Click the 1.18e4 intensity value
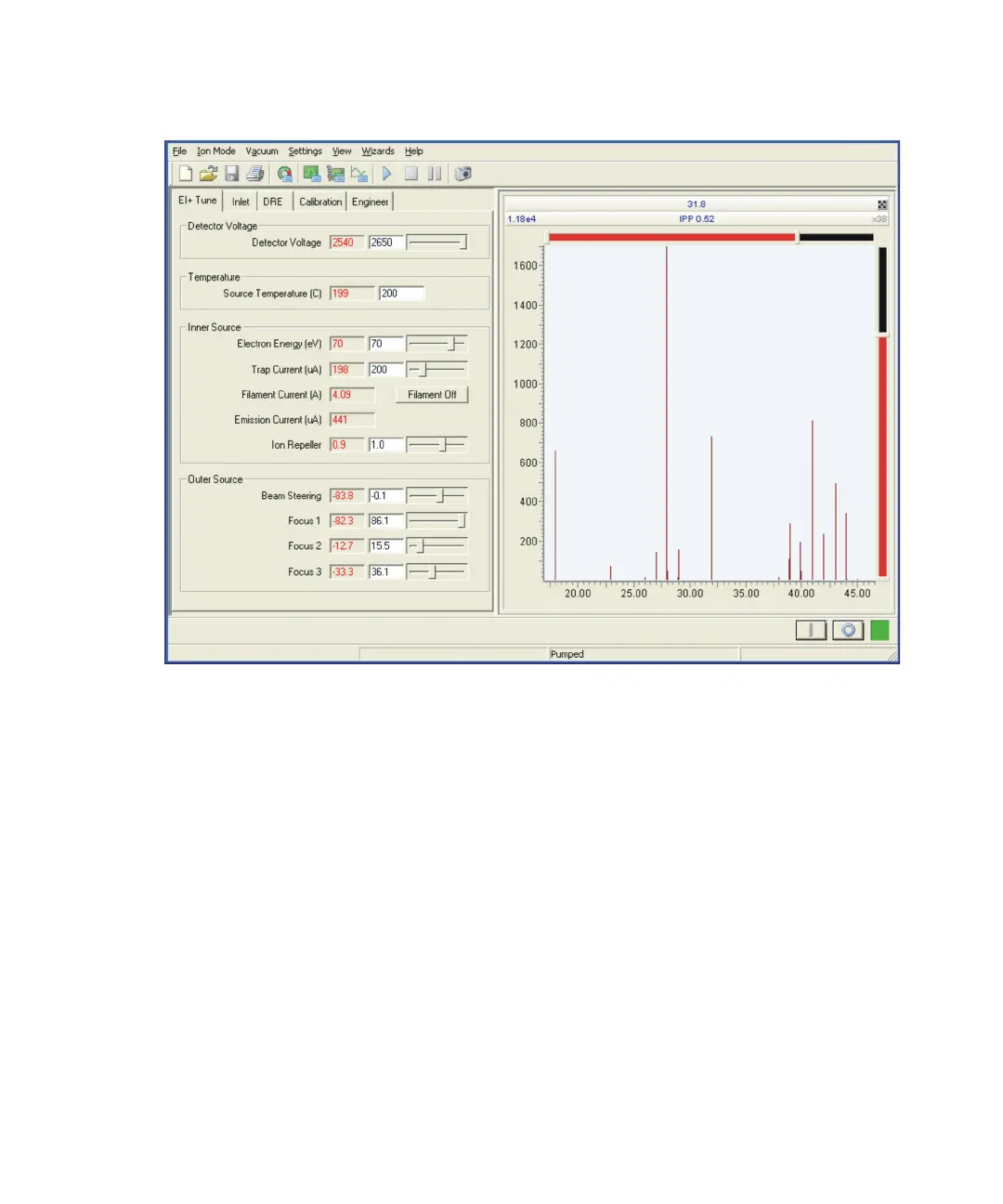This screenshot has height=1204, width=1003. pos(522,219)
